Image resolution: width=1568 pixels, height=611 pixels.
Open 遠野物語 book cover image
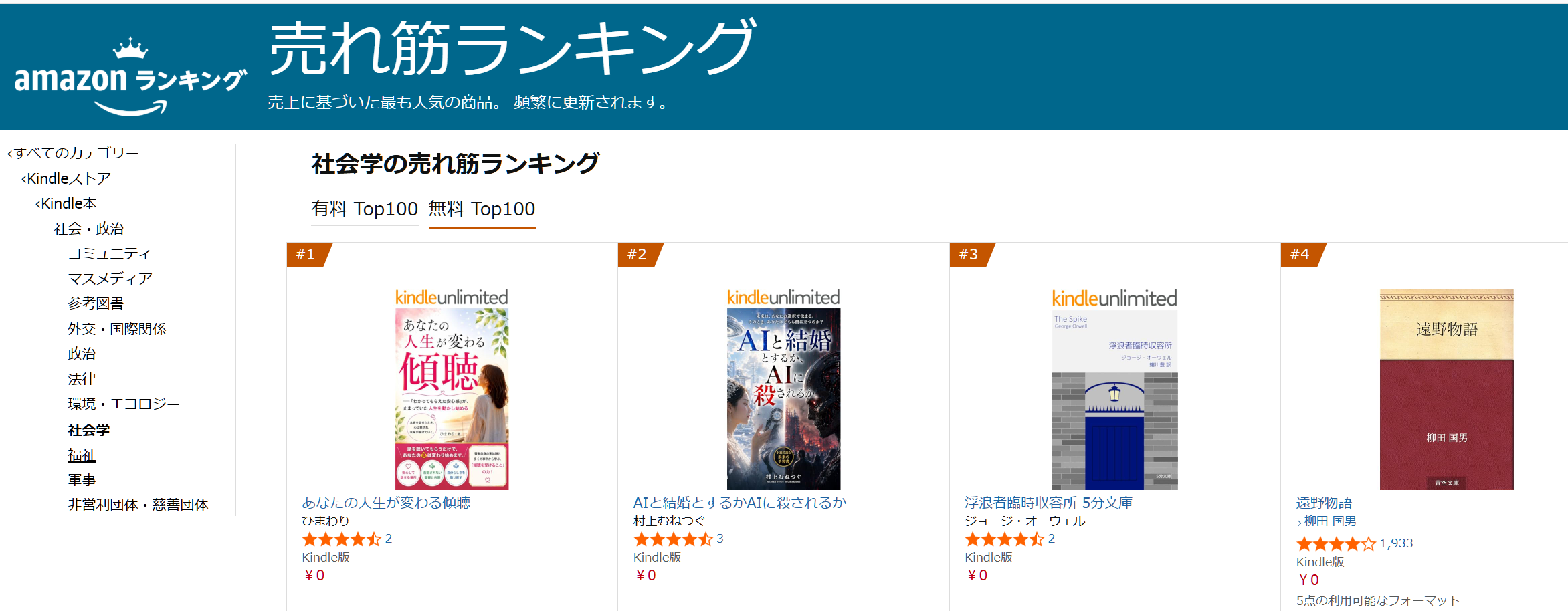[x=1446, y=390]
